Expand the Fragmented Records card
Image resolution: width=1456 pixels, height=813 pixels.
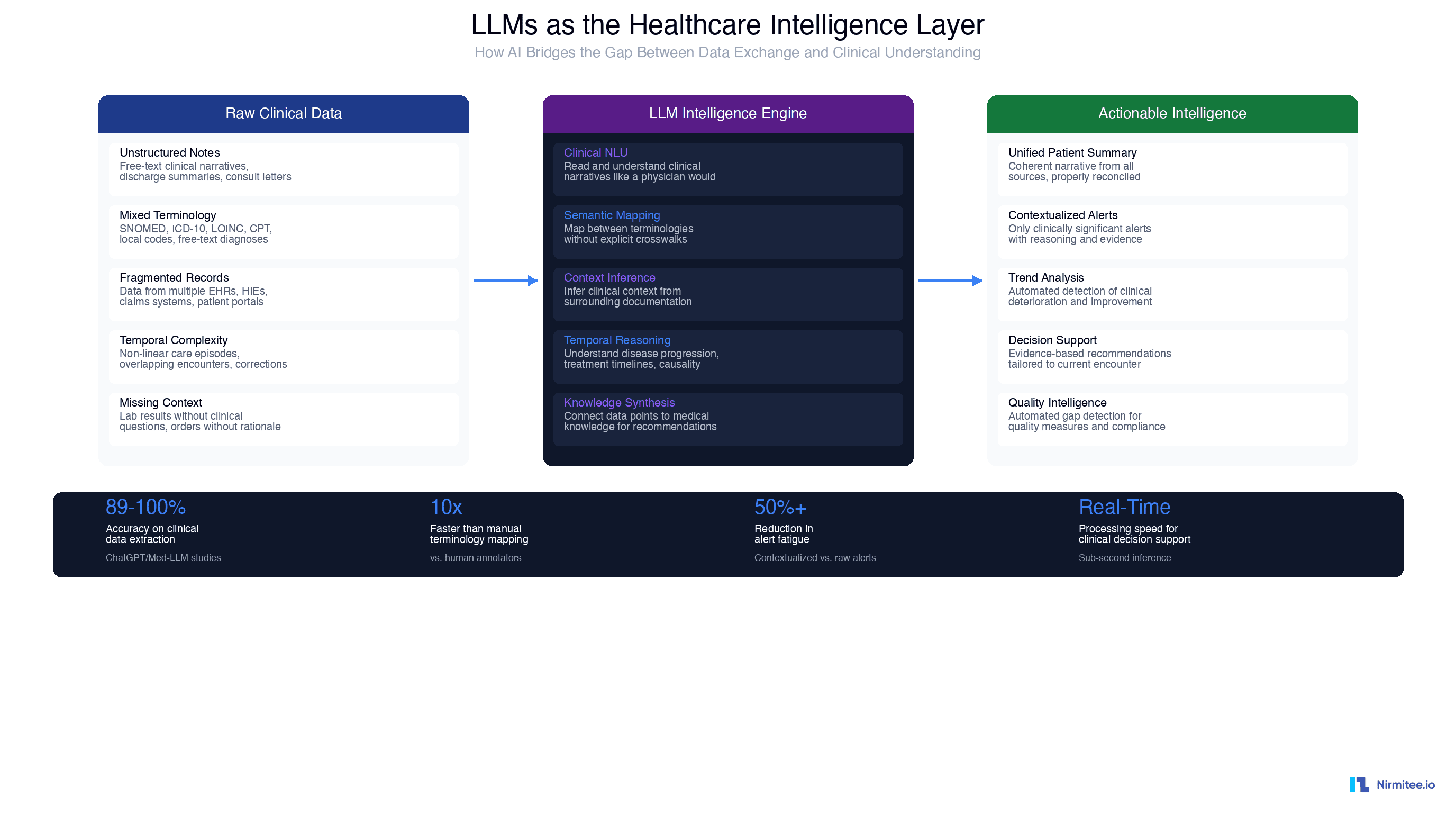point(284,294)
